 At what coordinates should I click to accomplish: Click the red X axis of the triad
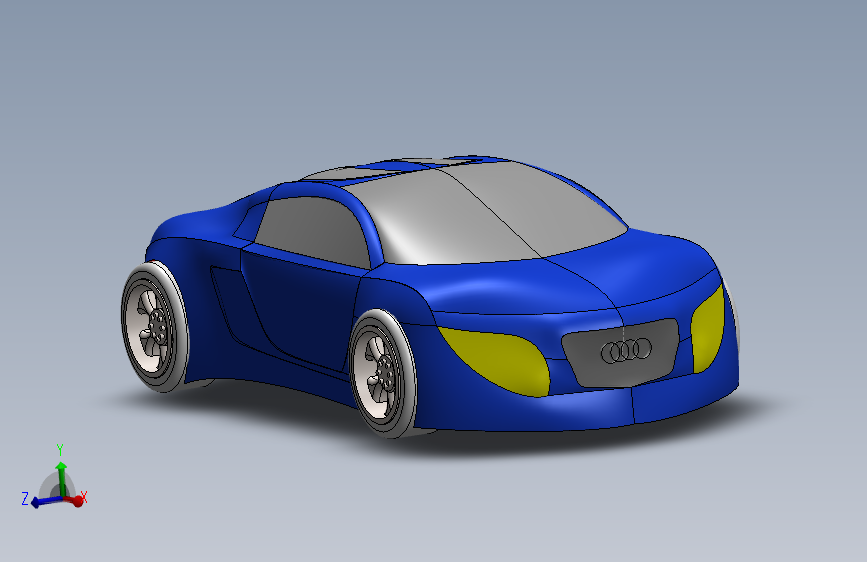click(76, 501)
